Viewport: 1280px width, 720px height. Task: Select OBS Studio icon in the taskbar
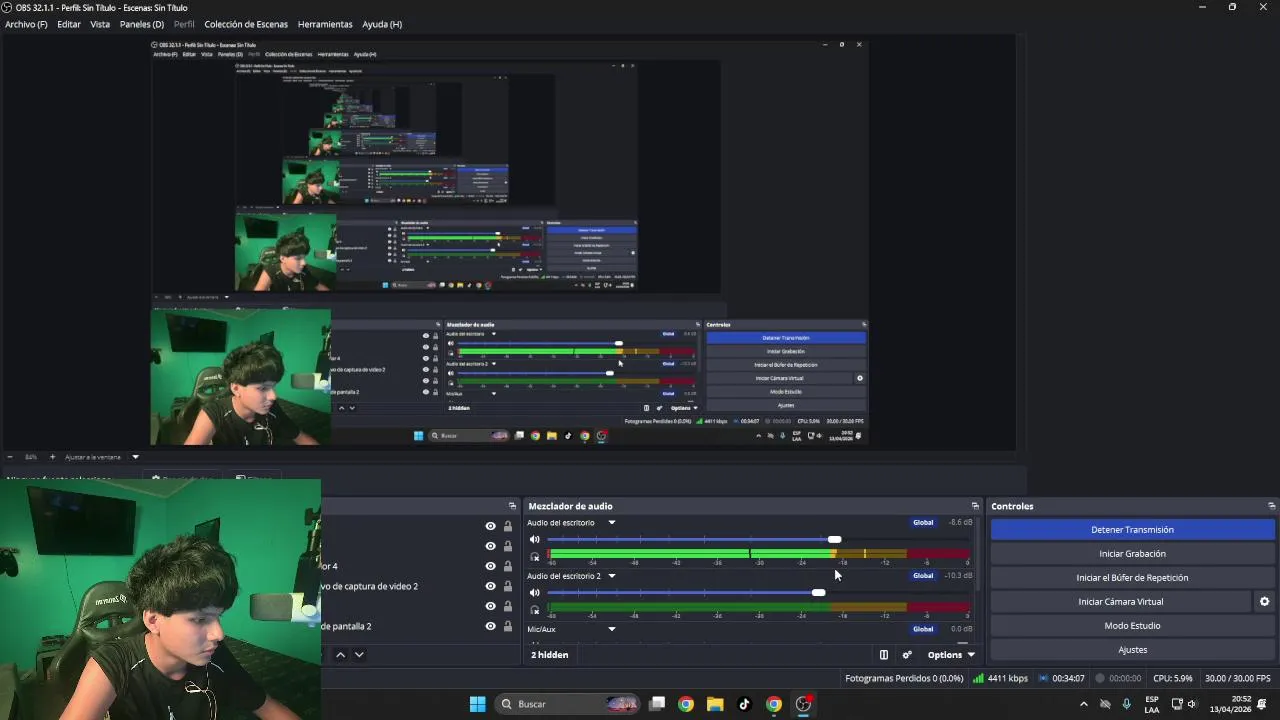tap(803, 704)
